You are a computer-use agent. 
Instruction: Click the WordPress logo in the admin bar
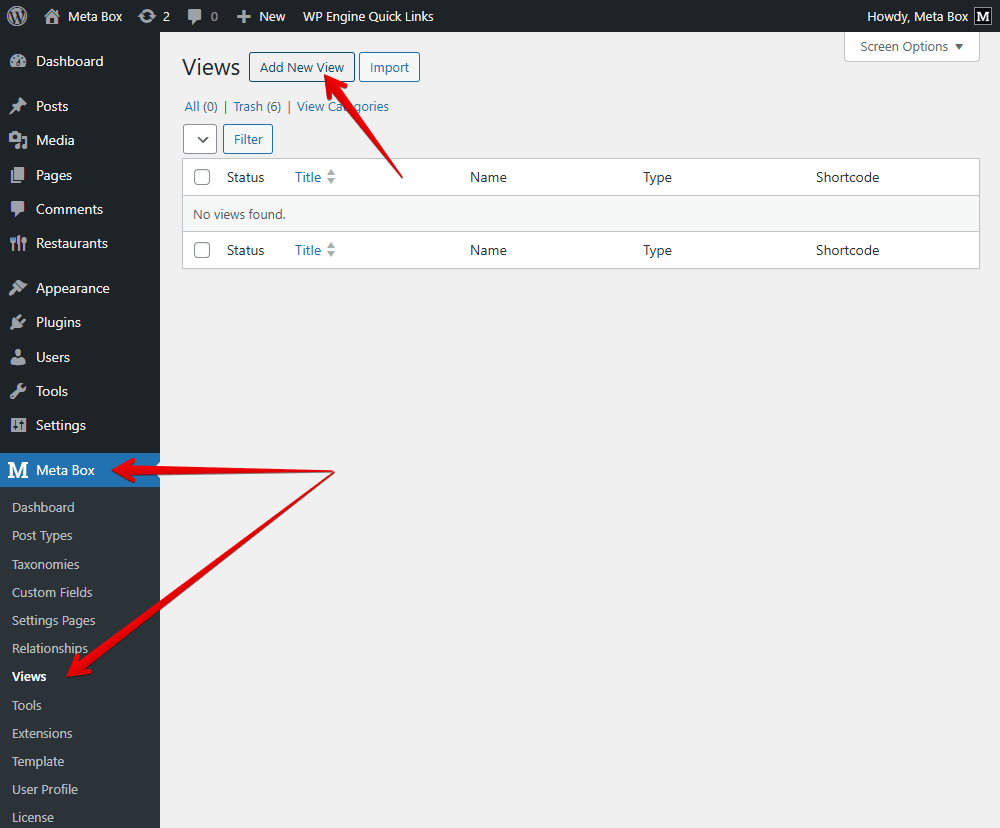click(16, 16)
